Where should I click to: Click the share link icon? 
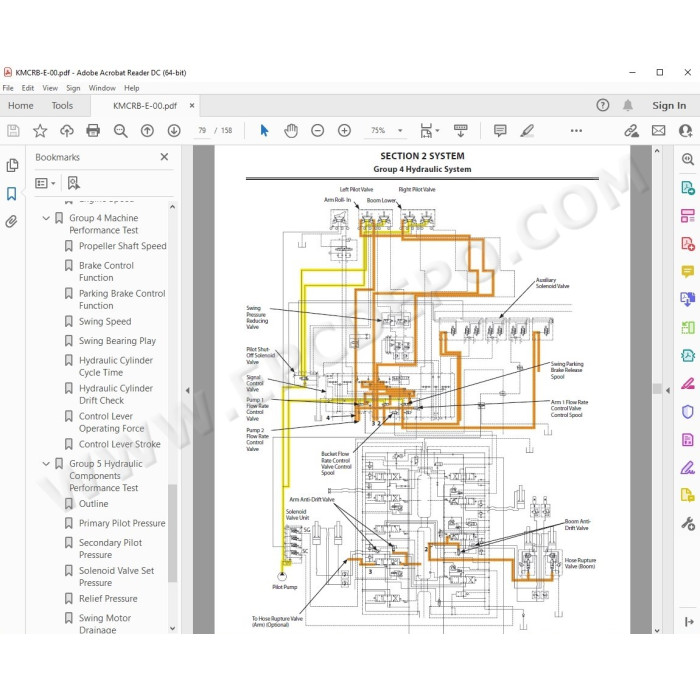tap(631, 131)
